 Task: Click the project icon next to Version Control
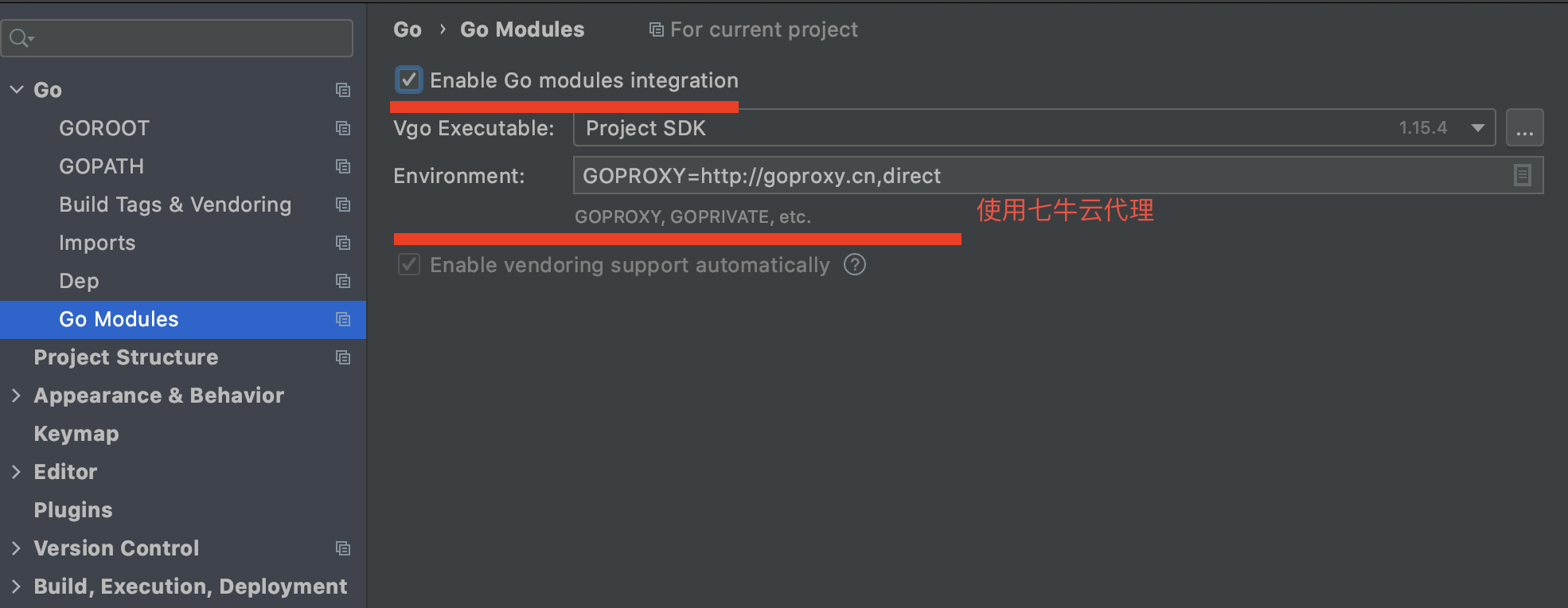click(x=343, y=548)
